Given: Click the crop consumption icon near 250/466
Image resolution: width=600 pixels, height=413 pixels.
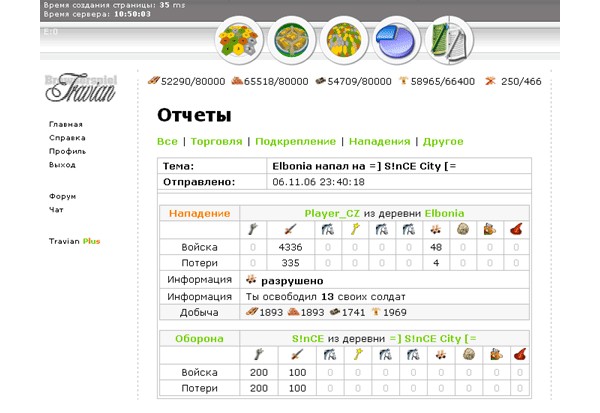Looking at the screenshot, I should point(490,81).
